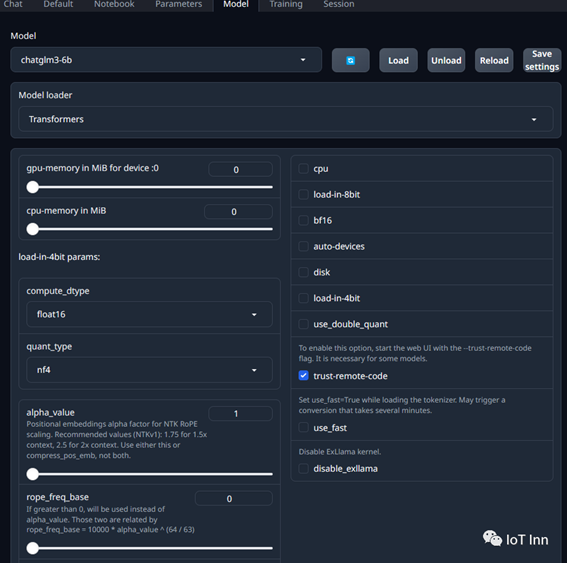Expand the compute_dtype dropdown showing float16
The image size is (567, 563).
pos(149,314)
